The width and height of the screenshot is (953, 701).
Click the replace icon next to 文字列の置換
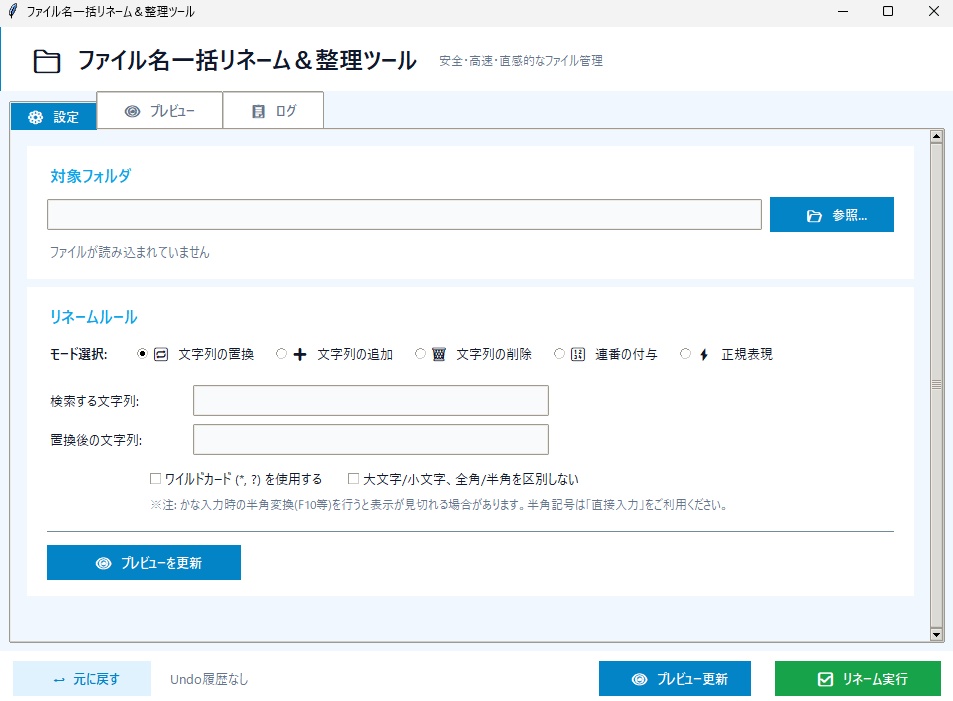(161, 354)
